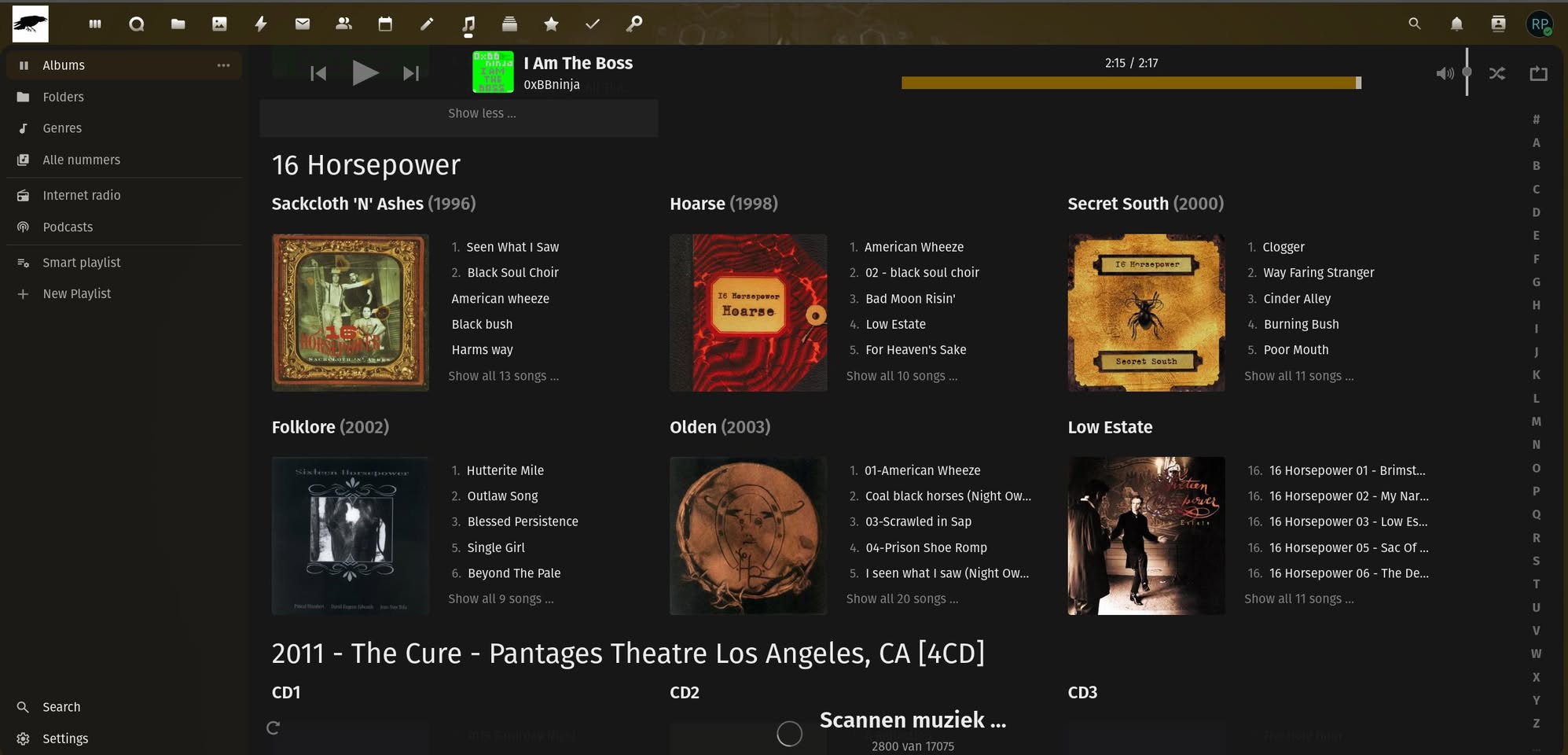
Task: Click the Hoarse album cover
Action: point(748,312)
